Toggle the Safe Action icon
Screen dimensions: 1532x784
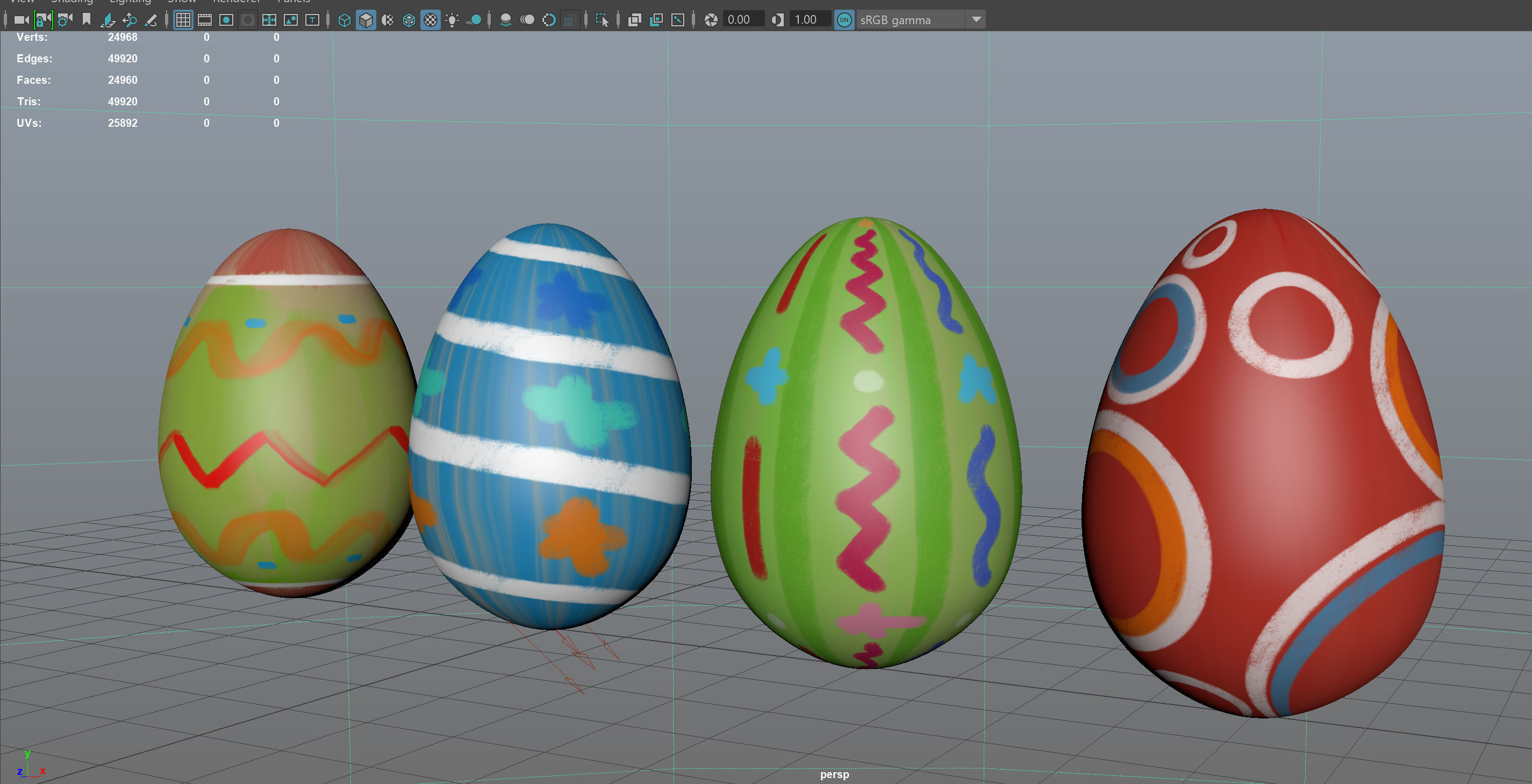pyautogui.click(x=291, y=20)
